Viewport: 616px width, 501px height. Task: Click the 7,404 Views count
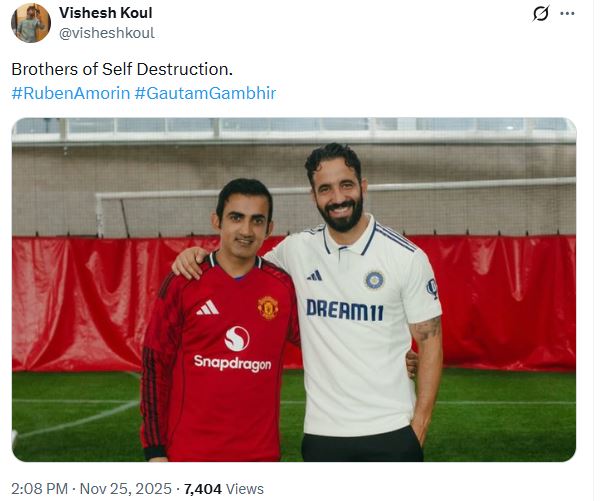coord(224,489)
